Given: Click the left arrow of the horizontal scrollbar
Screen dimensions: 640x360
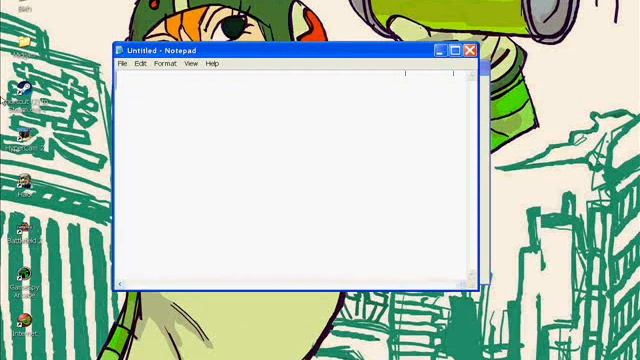Looking at the screenshot, I should (x=120, y=284).
